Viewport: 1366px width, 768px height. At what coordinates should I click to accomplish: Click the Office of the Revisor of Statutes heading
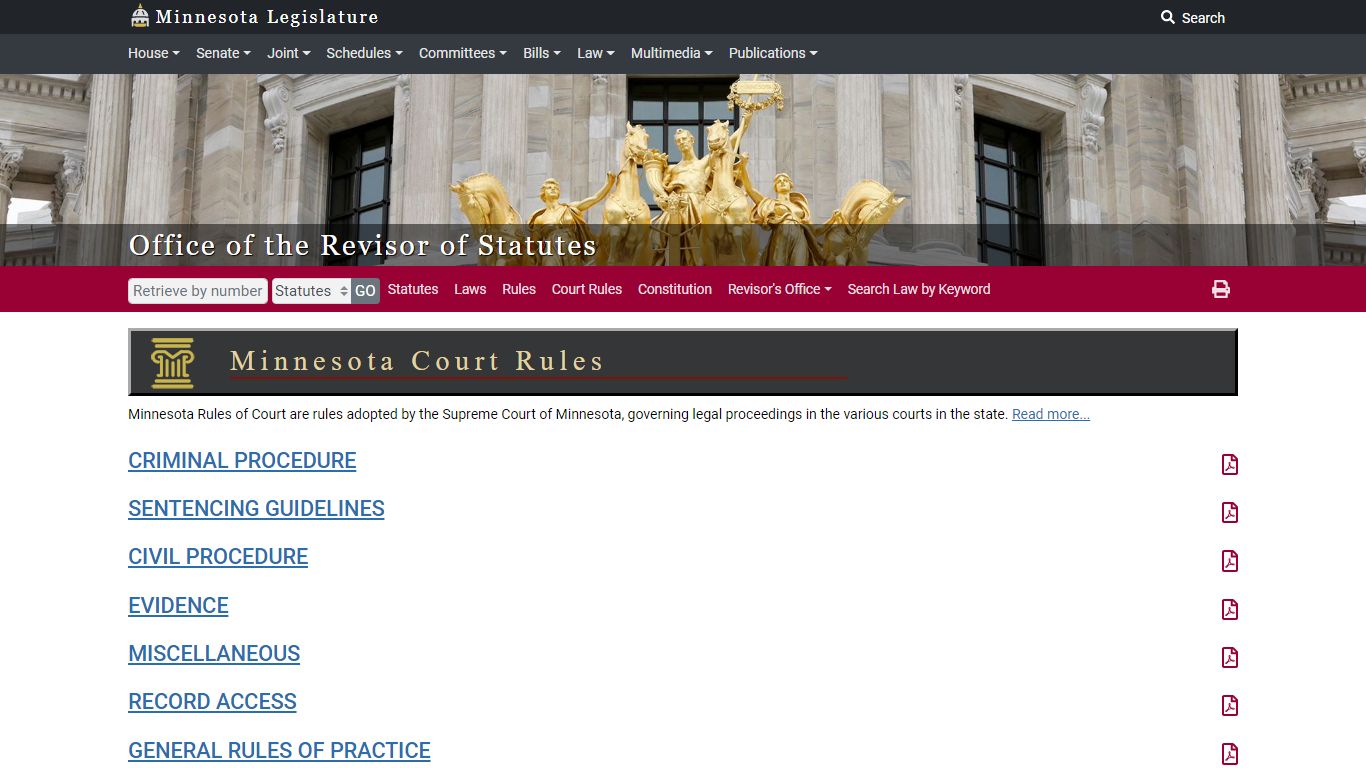pos(362,245)
